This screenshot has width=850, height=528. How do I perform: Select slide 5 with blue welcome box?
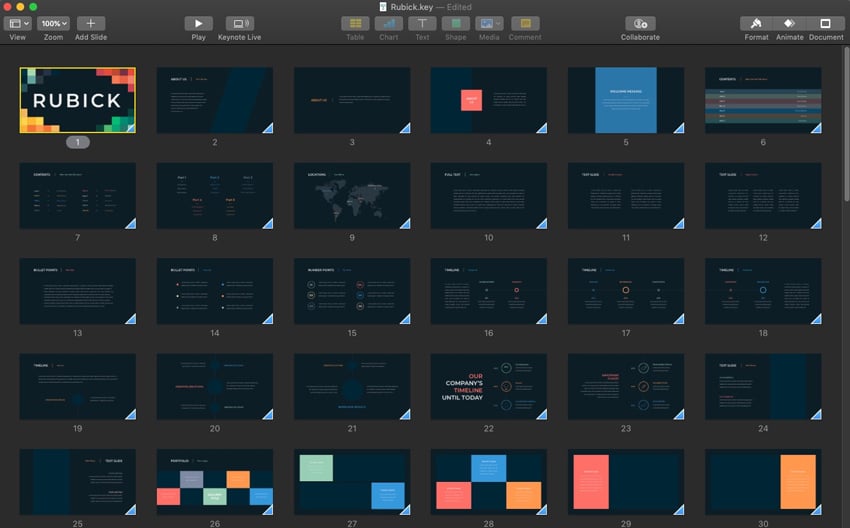[625, 100]
